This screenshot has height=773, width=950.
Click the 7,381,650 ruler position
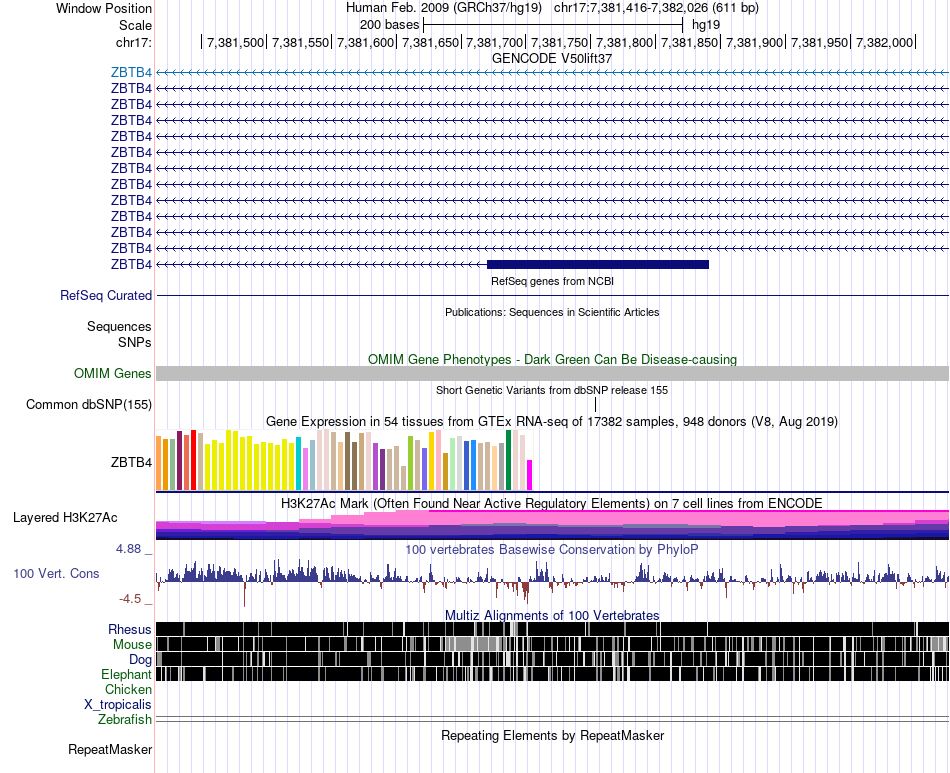[x=430, y=42]
